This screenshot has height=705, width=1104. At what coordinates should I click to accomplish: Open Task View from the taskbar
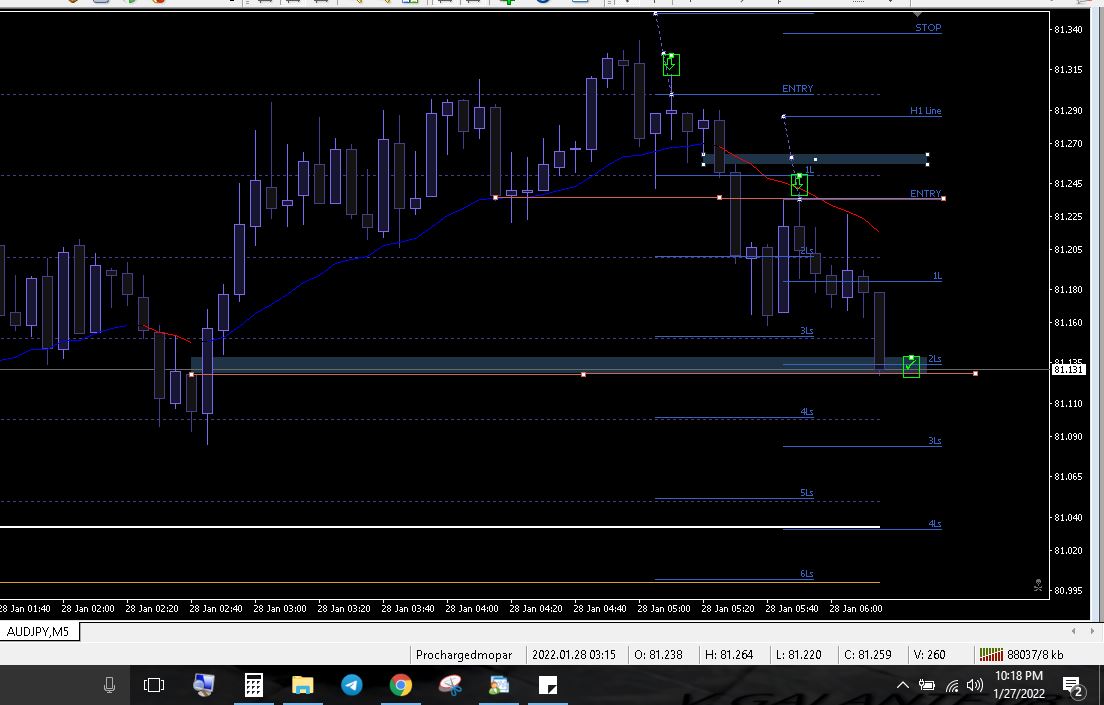pos(153,685)
